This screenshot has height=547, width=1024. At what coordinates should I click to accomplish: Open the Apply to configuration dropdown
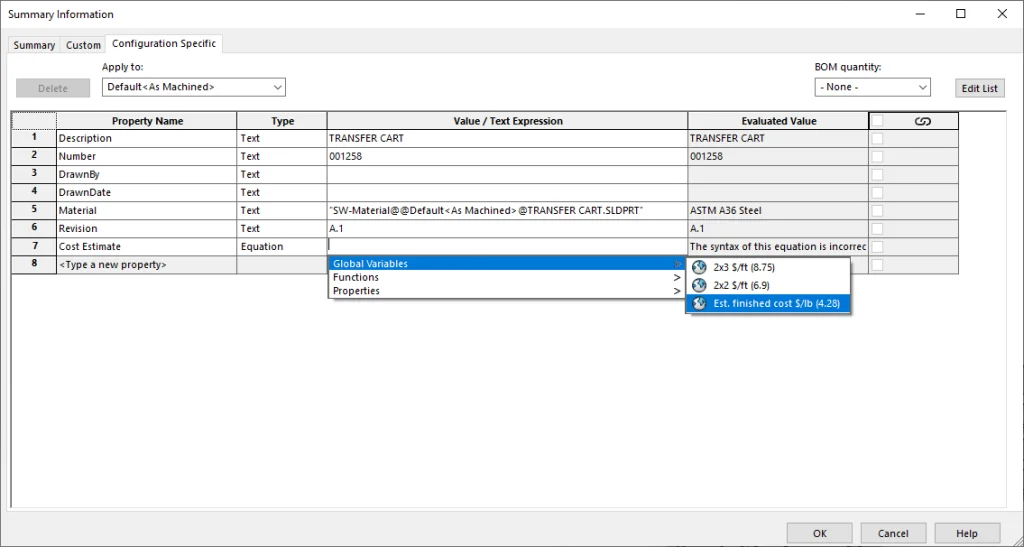point(194,88)
